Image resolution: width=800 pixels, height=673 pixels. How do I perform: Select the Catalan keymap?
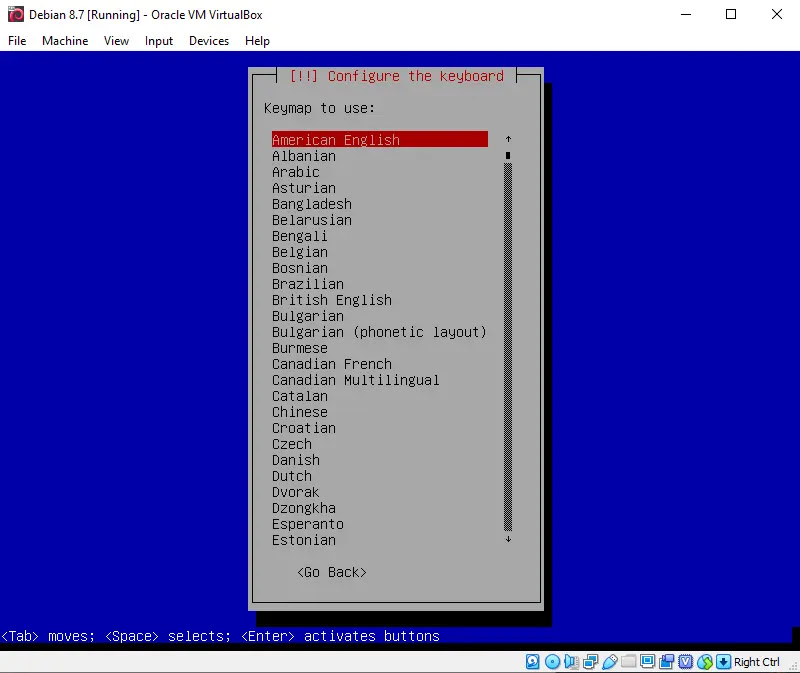click(380, 396)
